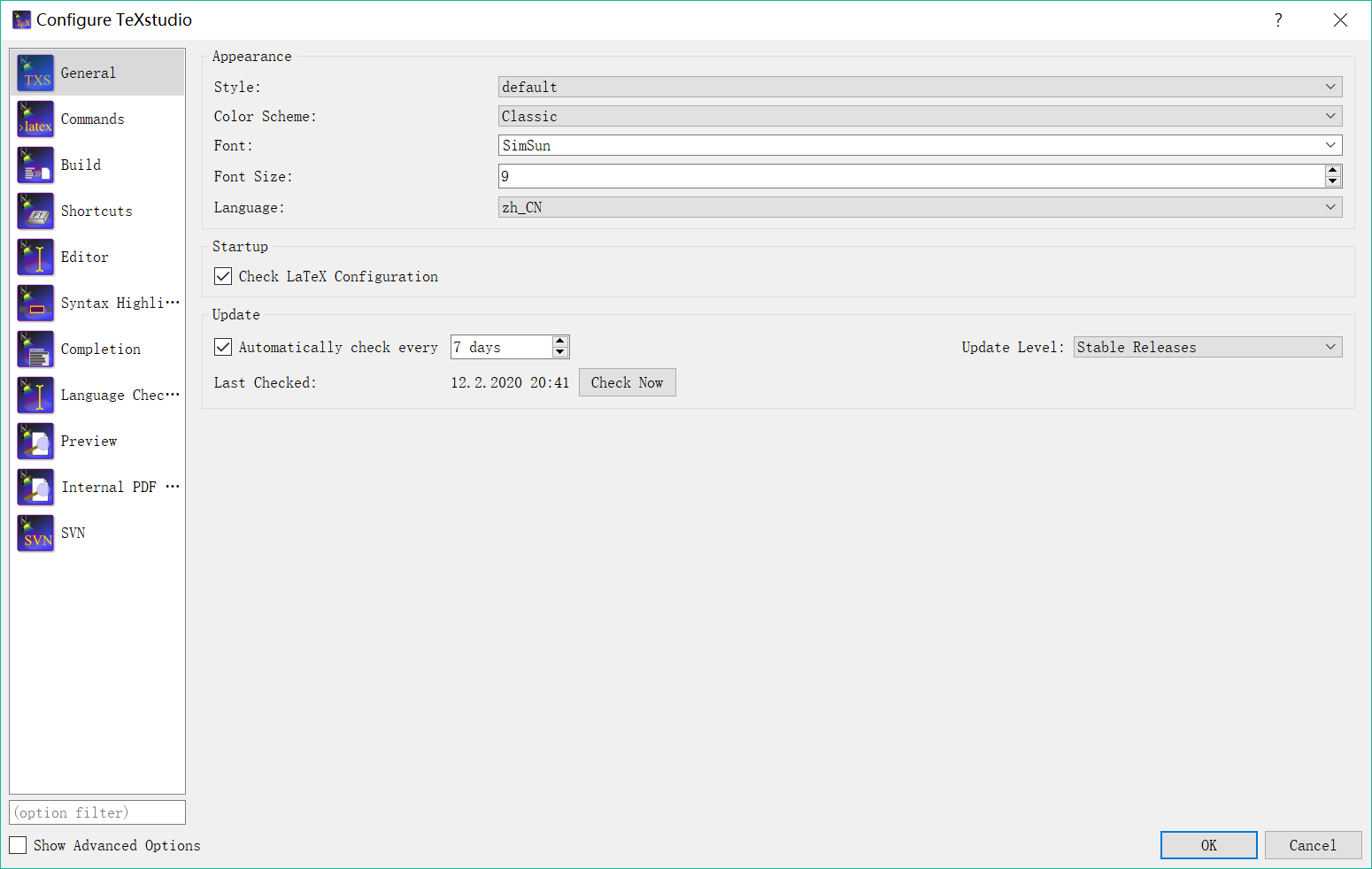This screenshot has width=1372, height=869.
Task: Open the General settings page label
Action: (x=89, y=73)
